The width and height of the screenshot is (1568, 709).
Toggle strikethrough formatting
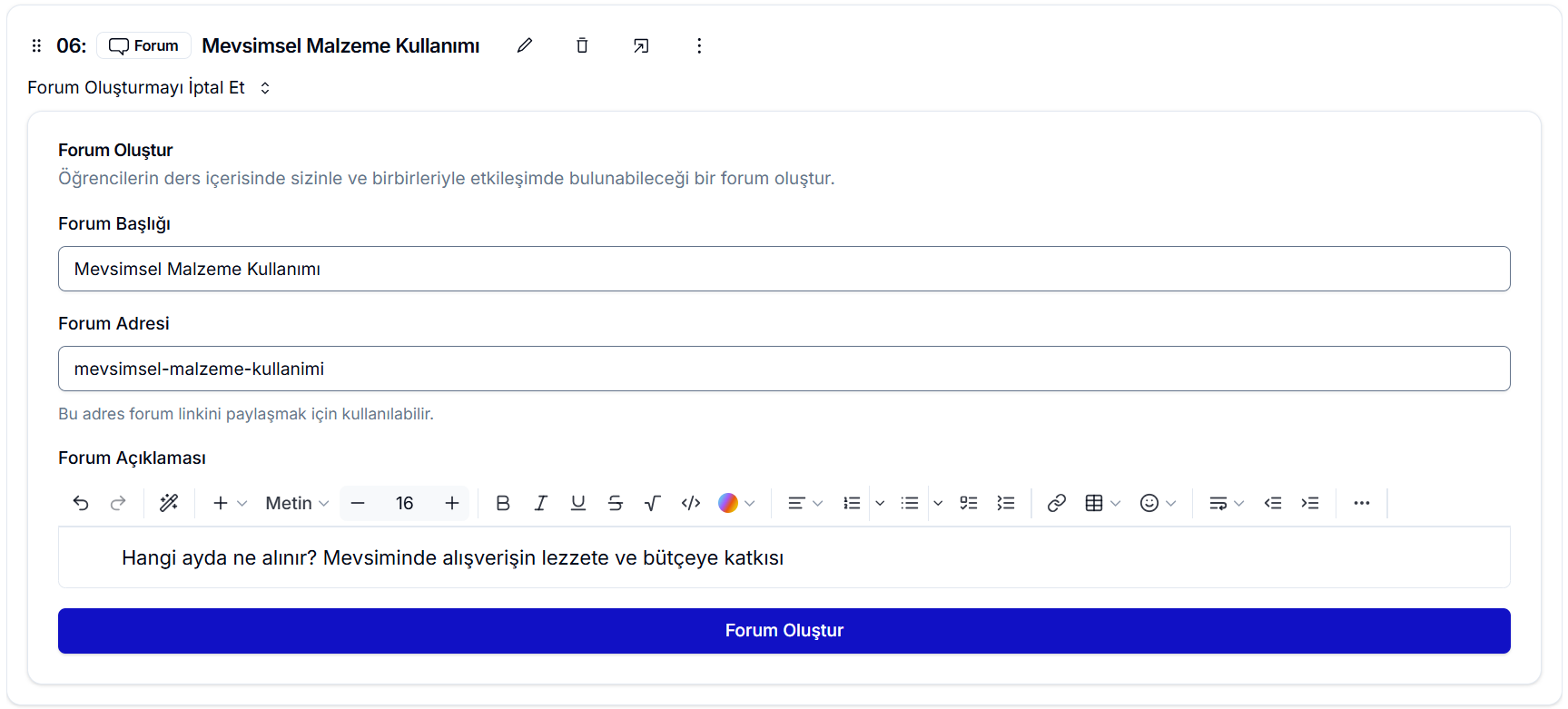[x=615, y=503]
